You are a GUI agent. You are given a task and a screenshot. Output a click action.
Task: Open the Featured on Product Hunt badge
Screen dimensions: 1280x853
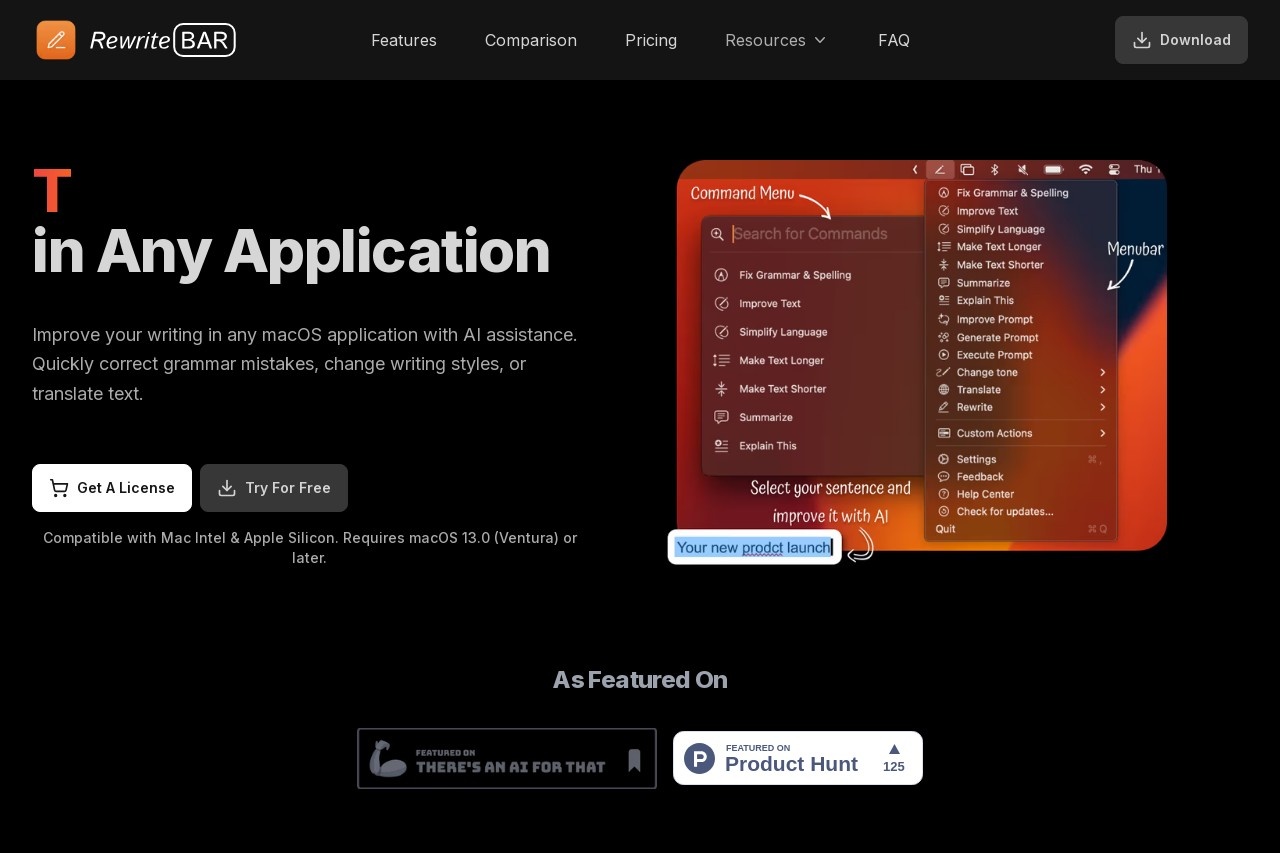click(x=798, y=758)
